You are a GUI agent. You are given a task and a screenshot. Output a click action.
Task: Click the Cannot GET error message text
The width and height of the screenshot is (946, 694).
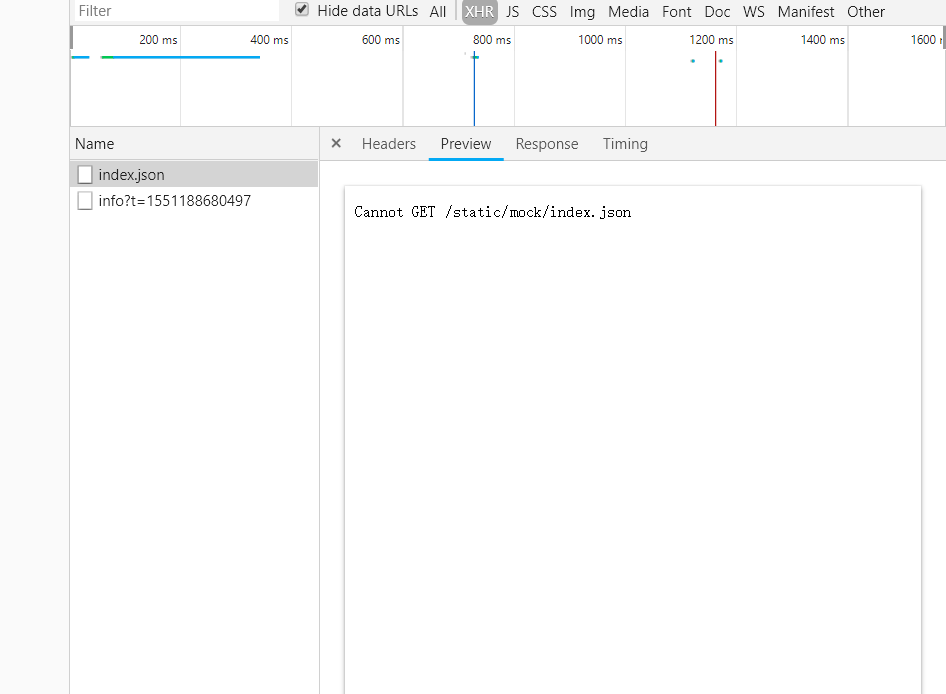(x=492, y=212)
